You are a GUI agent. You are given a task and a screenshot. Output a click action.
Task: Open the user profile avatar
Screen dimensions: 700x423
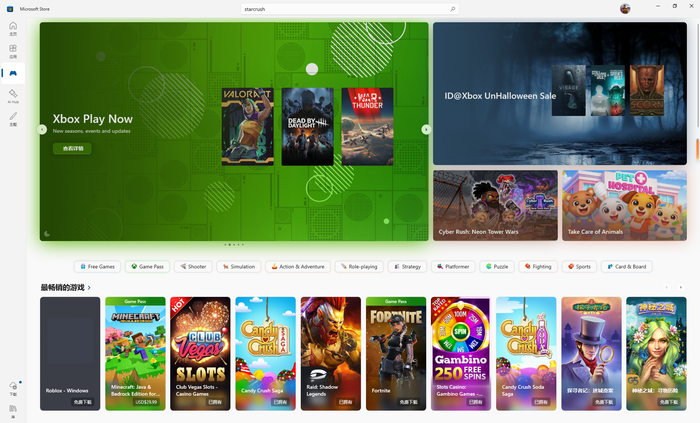(x=625, y=8)
